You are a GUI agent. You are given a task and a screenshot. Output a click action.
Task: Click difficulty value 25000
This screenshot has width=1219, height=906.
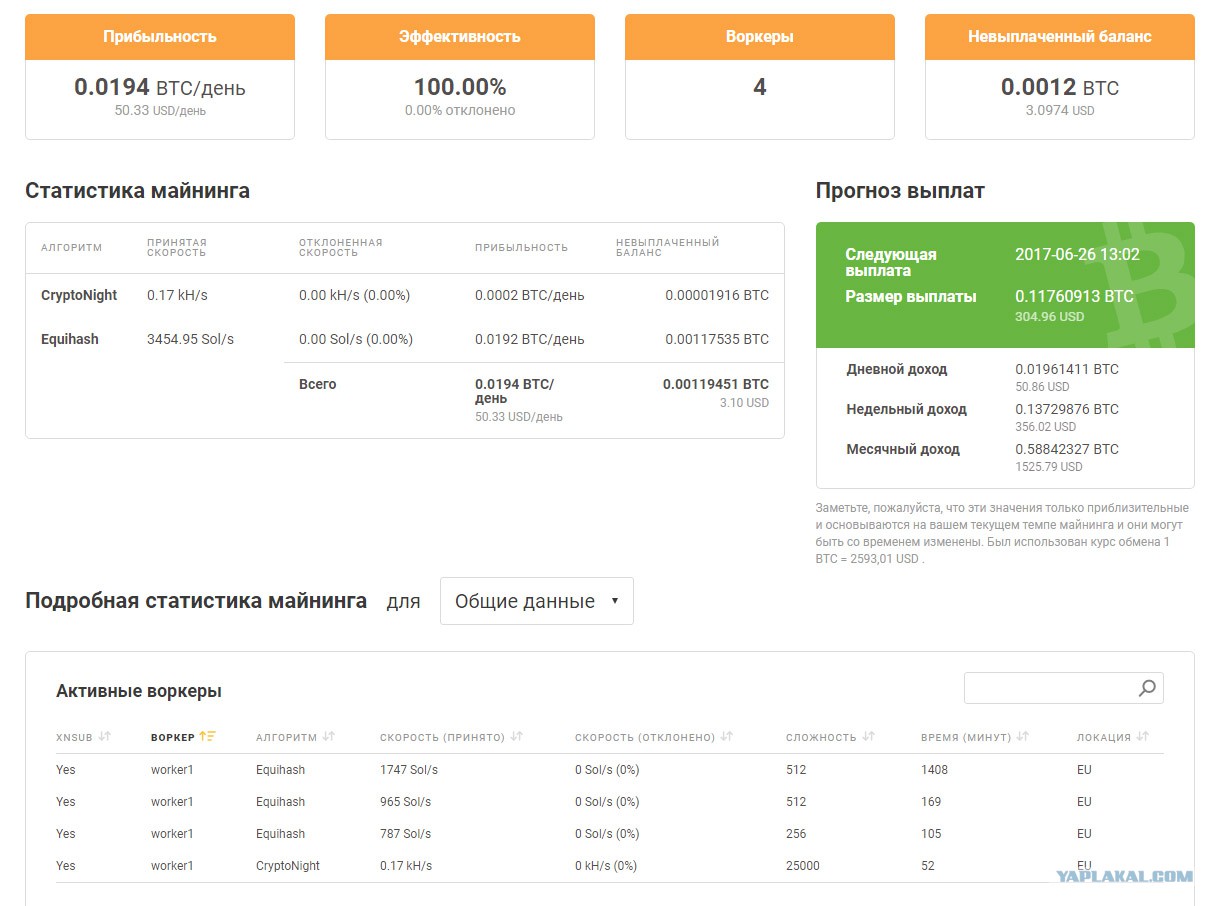click(803, 866)
